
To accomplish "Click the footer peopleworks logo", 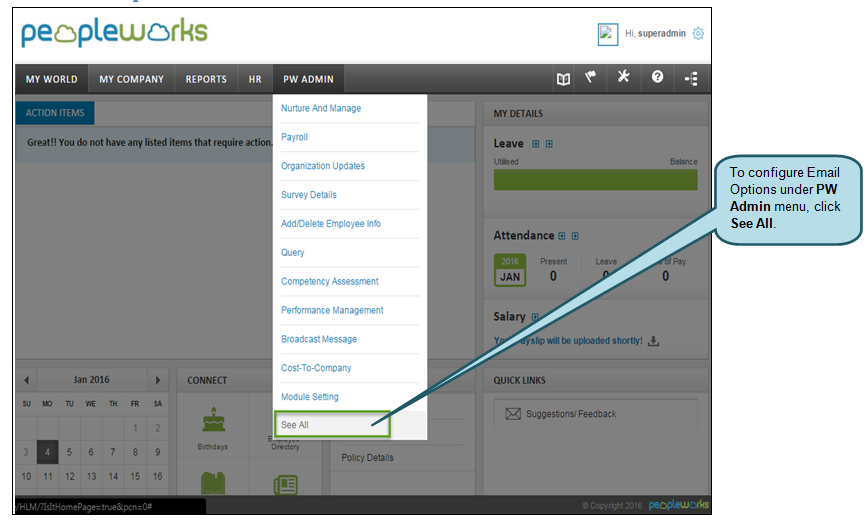I will pos(678,505).
